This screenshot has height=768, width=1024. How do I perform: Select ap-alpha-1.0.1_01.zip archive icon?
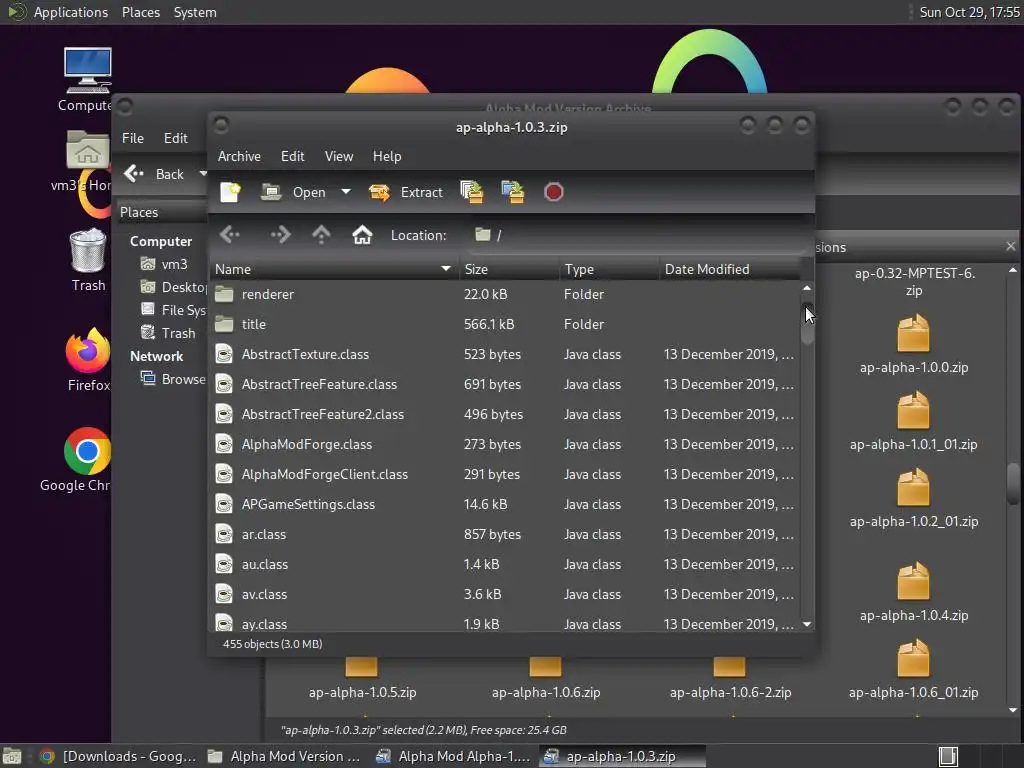point(913,410)
